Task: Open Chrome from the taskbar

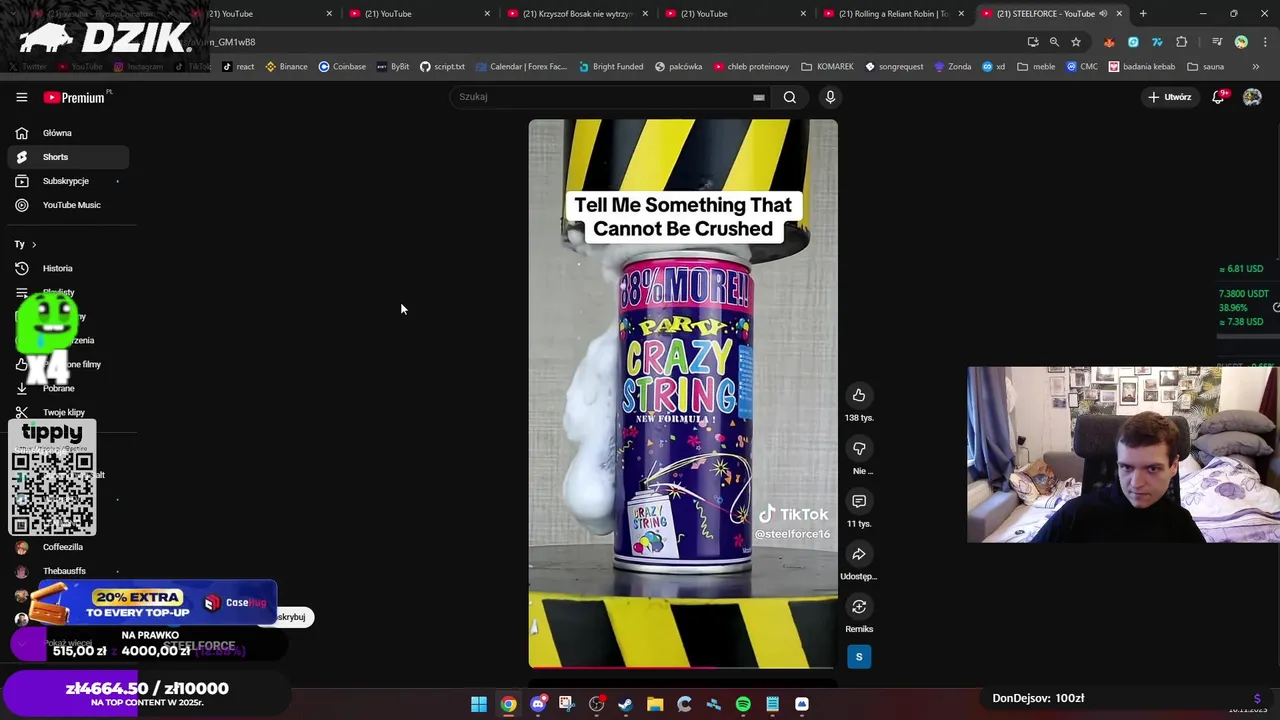Action: [x=508, y=704]
